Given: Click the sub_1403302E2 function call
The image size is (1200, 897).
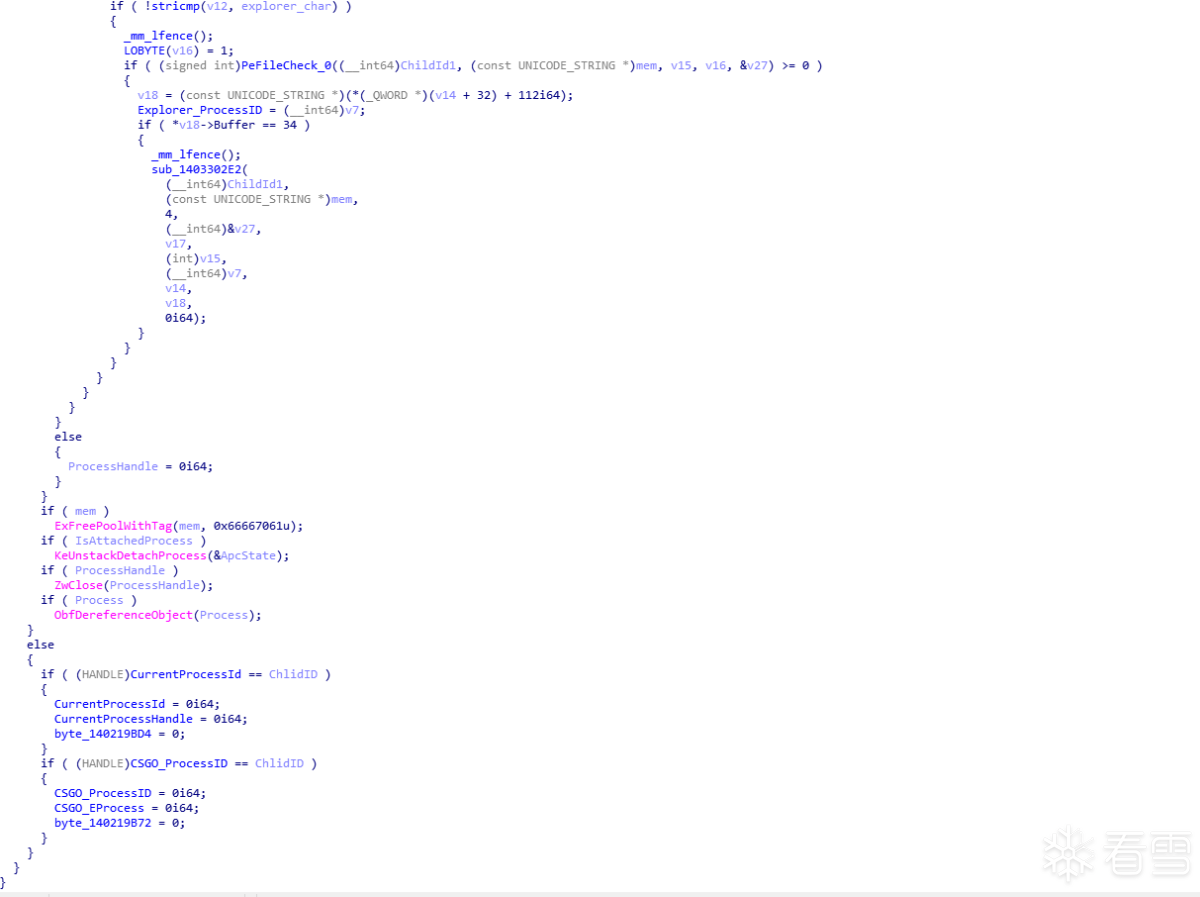Looking at the screenshot, I should click(199, 170).
